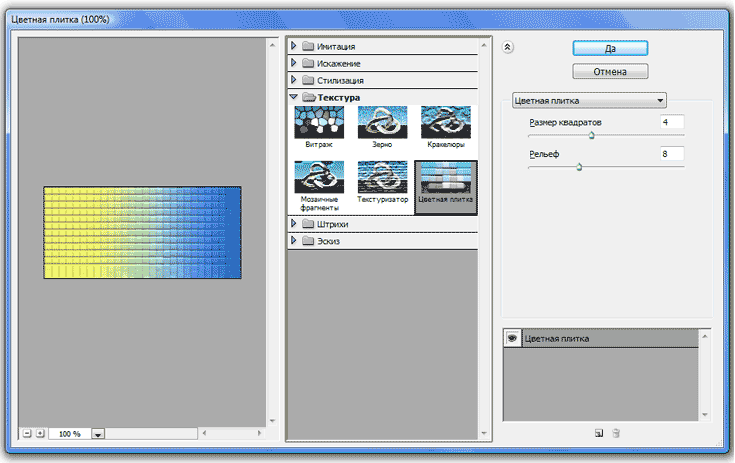Zoom out the preview with minus button
The width and height of the screenshot is (735, 463).
pyautogui.click(x=26, y=434)
